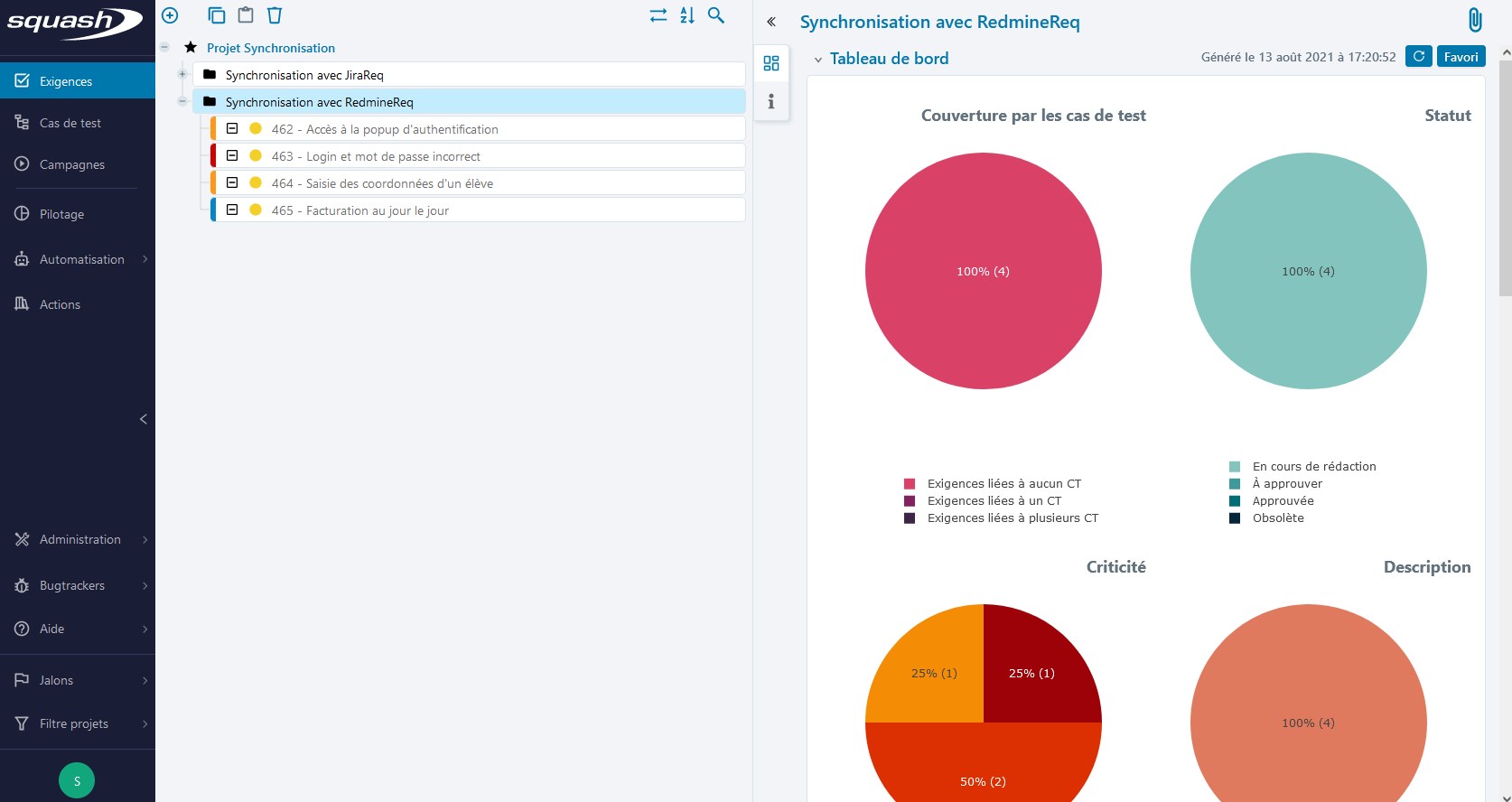
Task: Click the coverage pie chart 100% slice
Action: [x=983, y=271]
